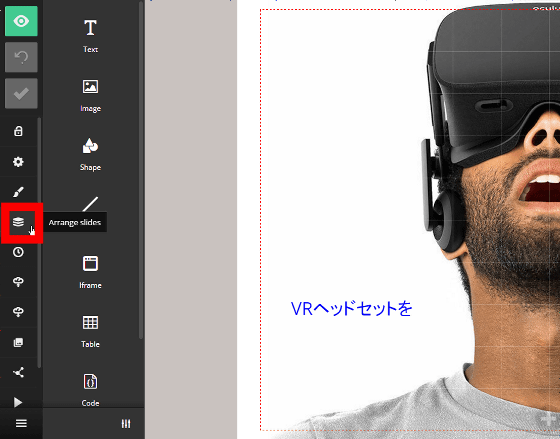Open the clock revision history

18,252
